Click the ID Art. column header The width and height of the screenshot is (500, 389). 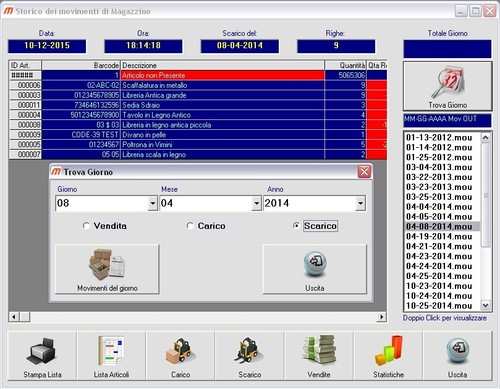[25, 65]
